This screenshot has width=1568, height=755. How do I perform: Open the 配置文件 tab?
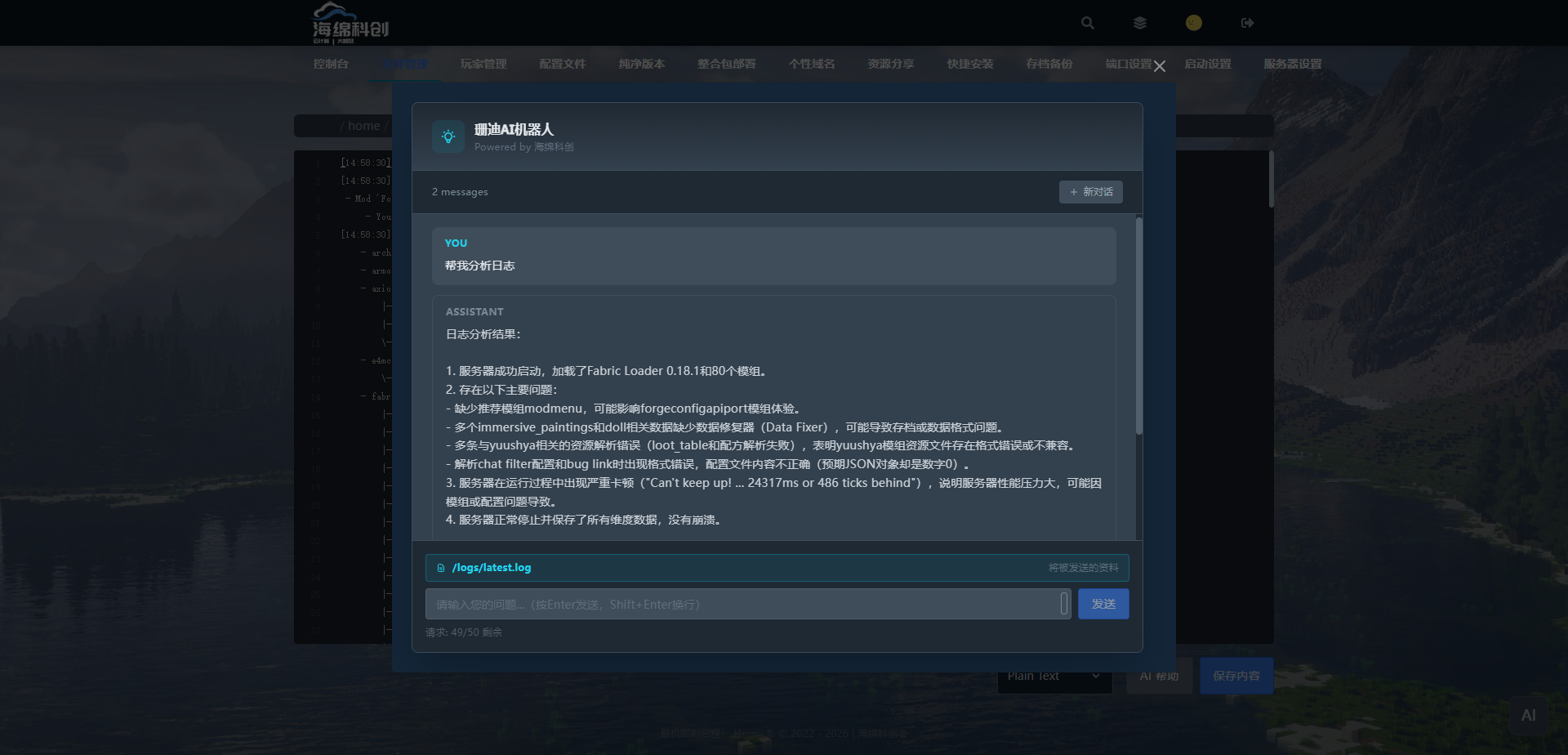point(562,64)
